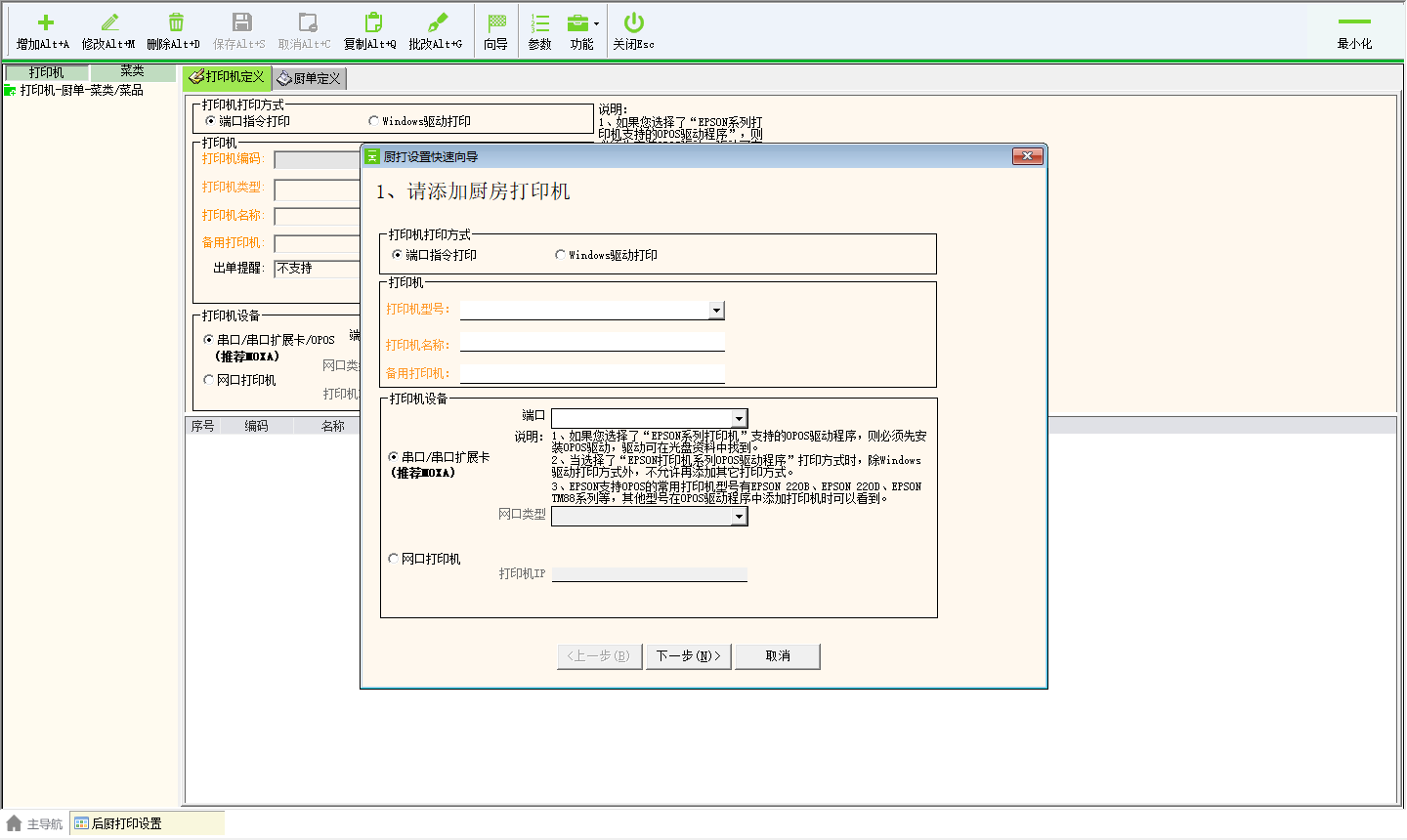Open the 功能 dropdown arrow in toolbar

596,23
